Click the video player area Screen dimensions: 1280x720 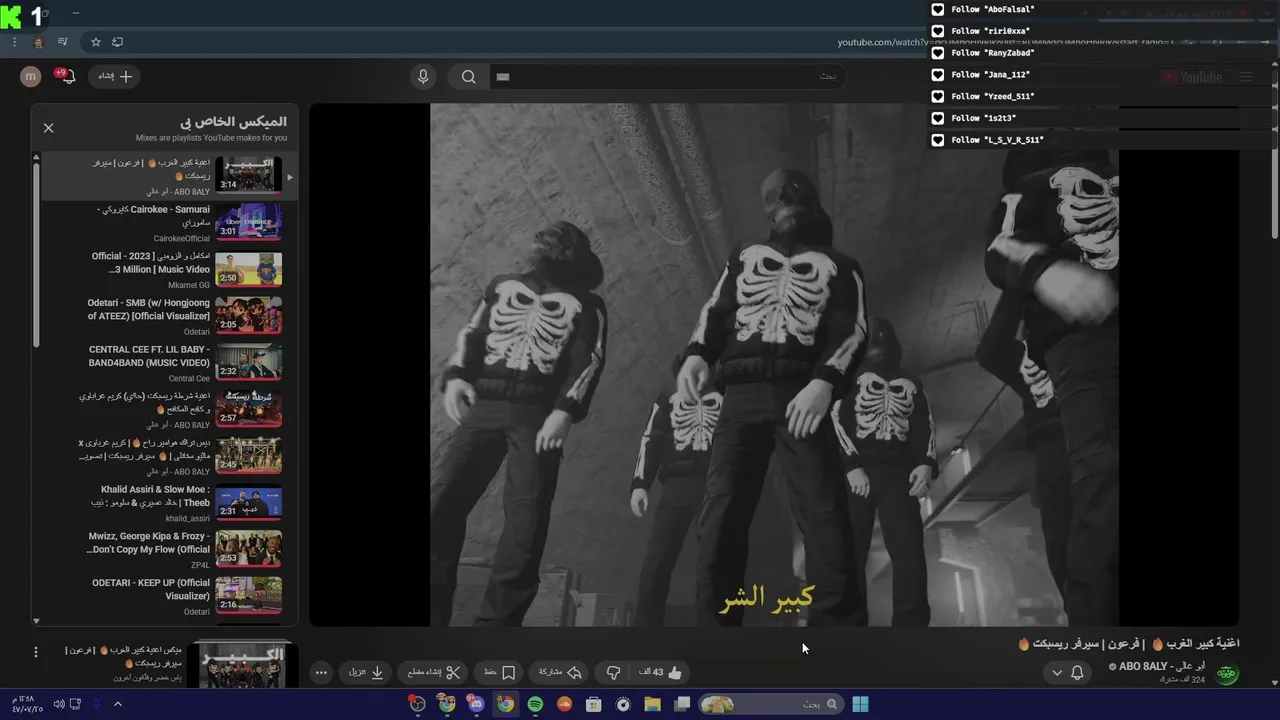click(774, 365)
